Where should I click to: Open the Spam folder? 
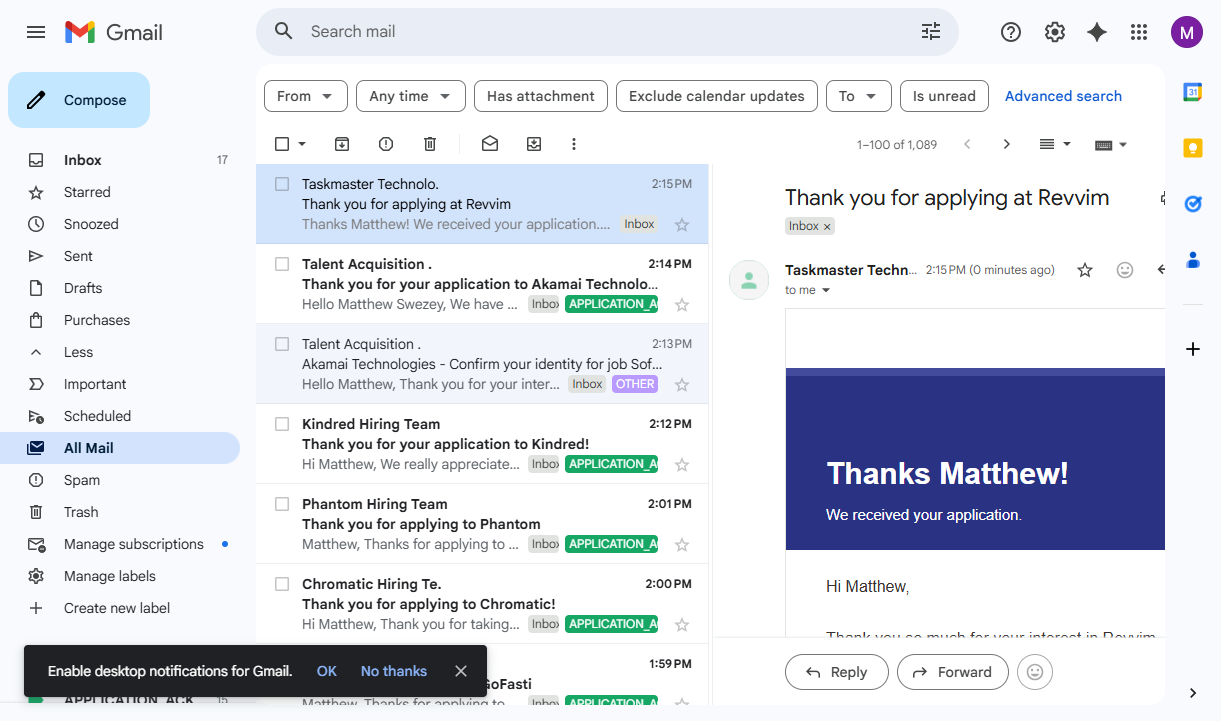click(82, 480)
